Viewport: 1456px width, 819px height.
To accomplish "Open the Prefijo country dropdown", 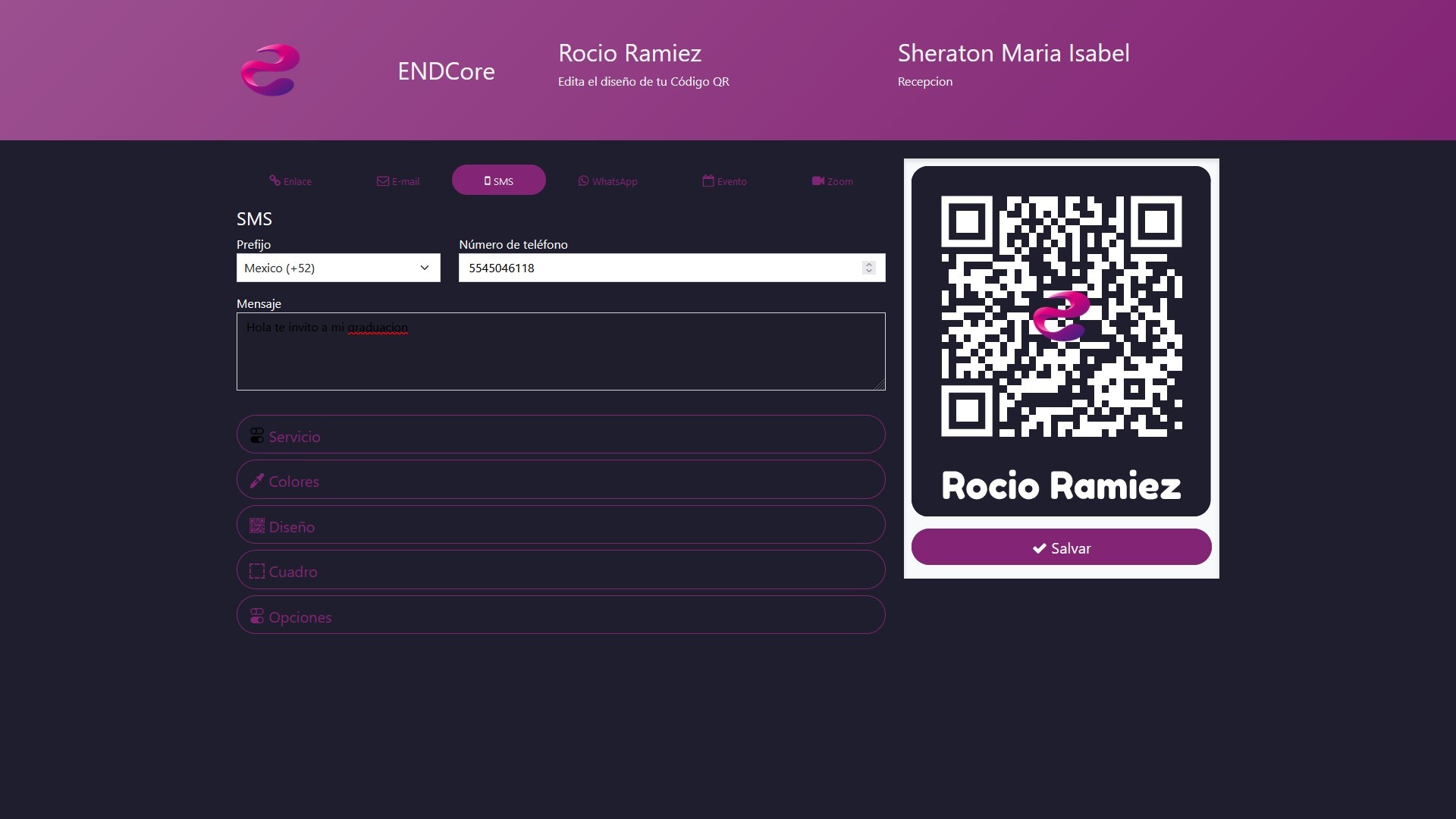I will pos(338,268).
